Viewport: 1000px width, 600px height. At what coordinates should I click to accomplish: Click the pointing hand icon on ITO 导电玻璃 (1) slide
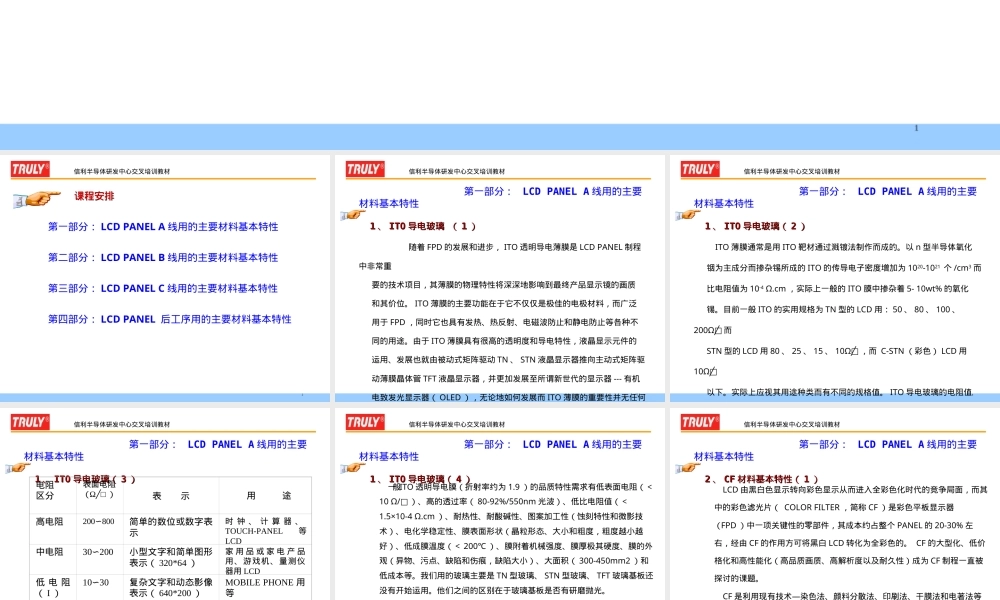pyautogui.click(x=353, y=215)
